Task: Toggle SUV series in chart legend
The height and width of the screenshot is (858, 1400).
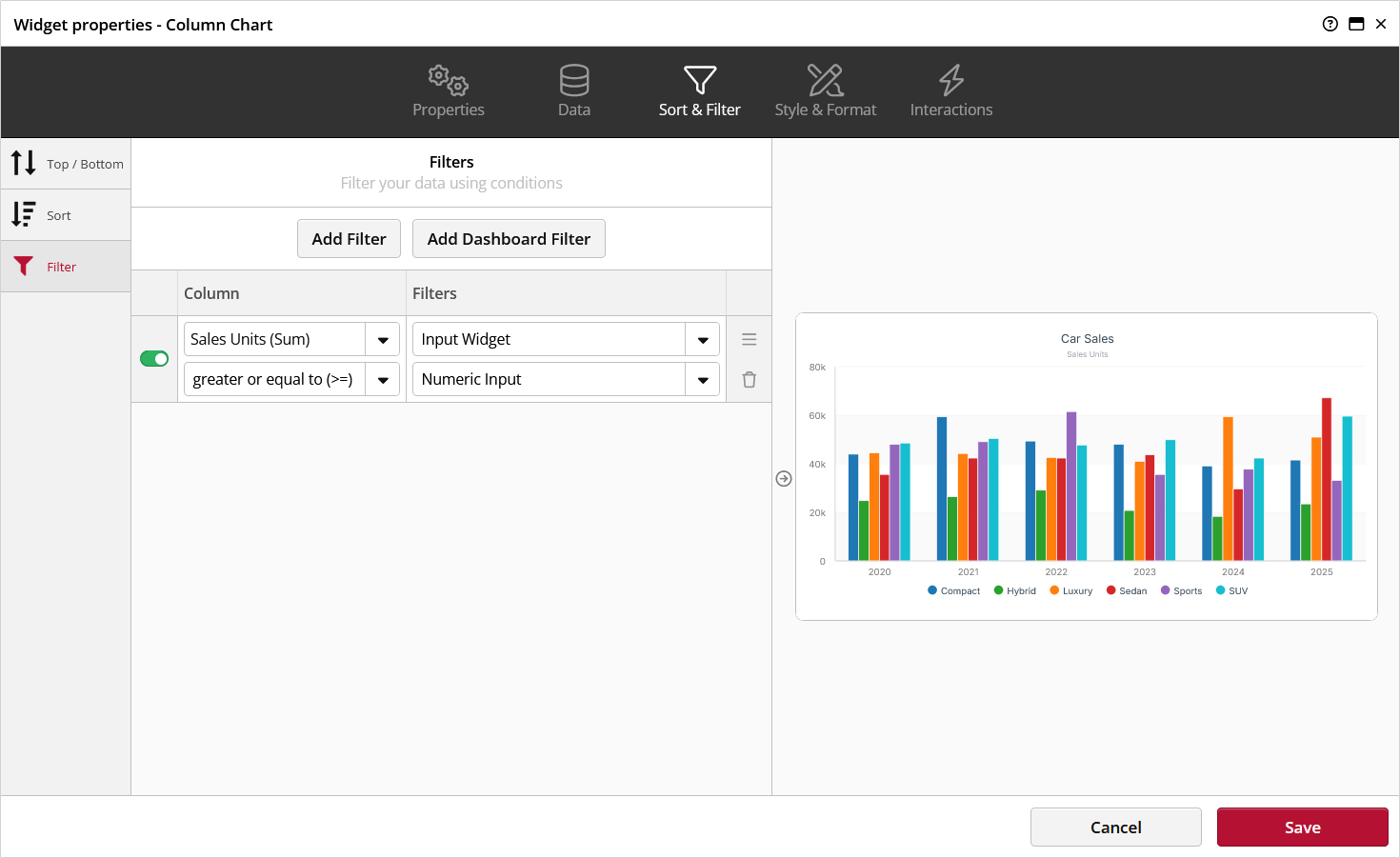Action: (x=1231, y=590)
